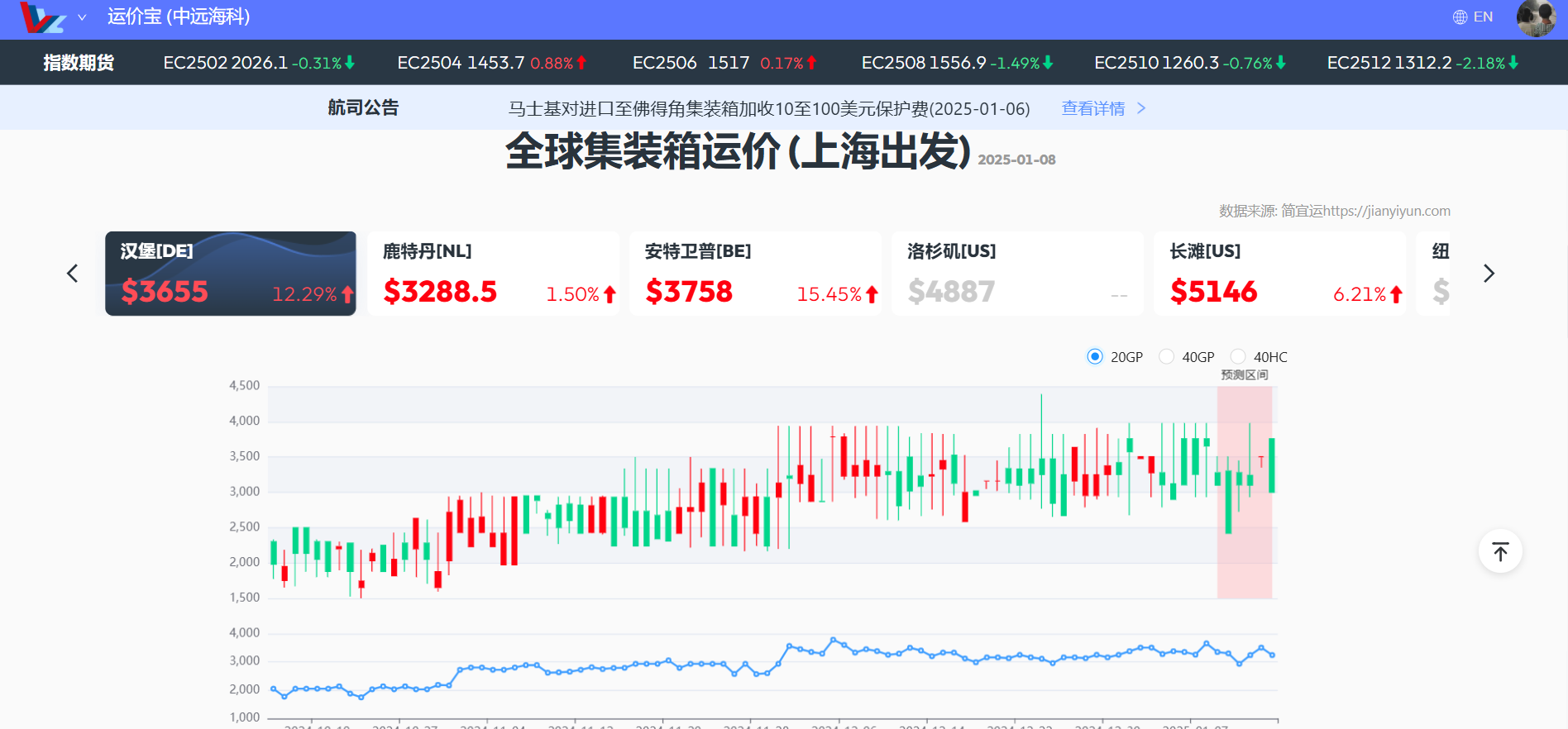1568x729 pixels.
Task: Open the EC2506 futures ticker
Action: 725,63
